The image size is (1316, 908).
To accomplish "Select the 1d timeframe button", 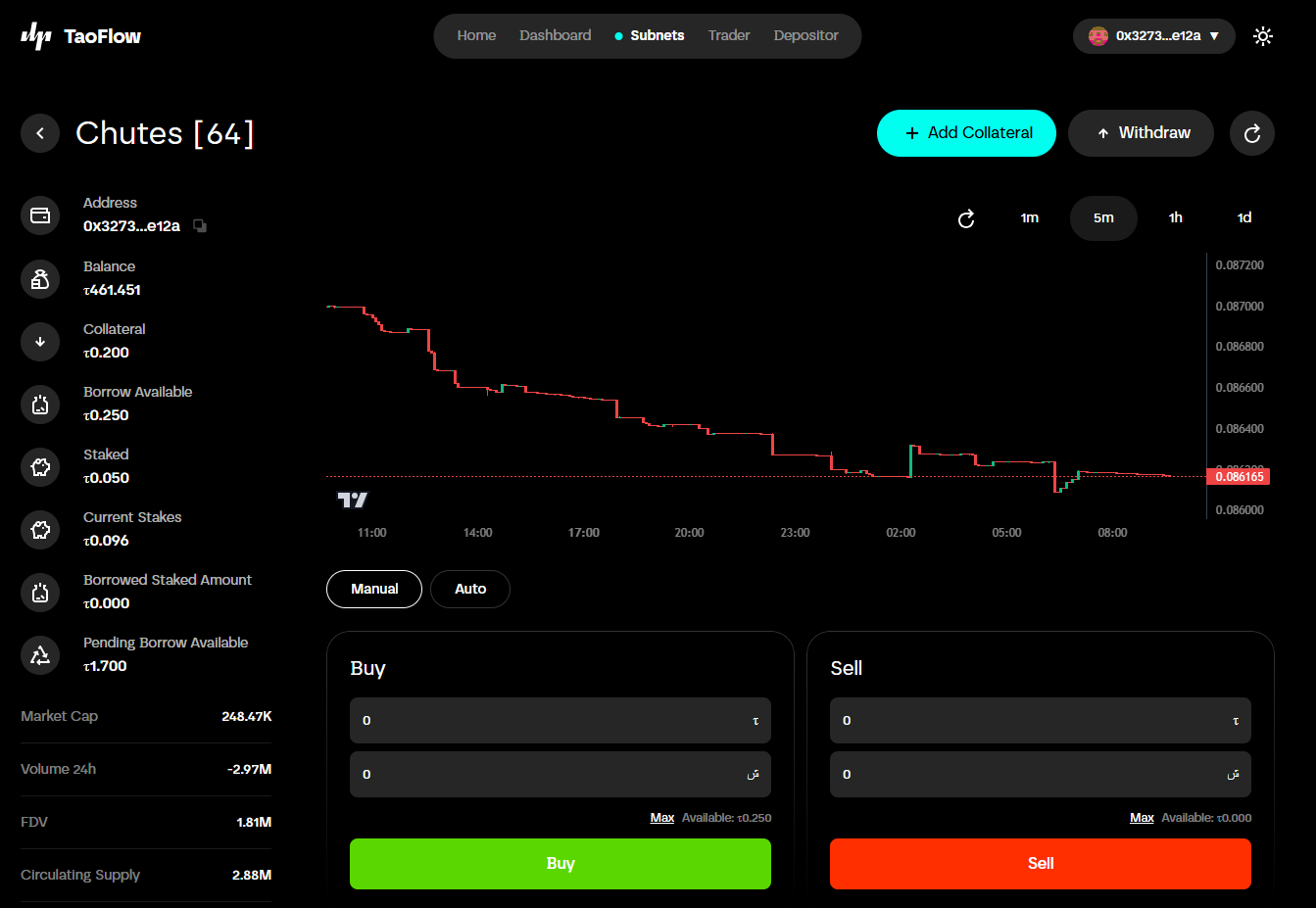I will click(1243, 217).
